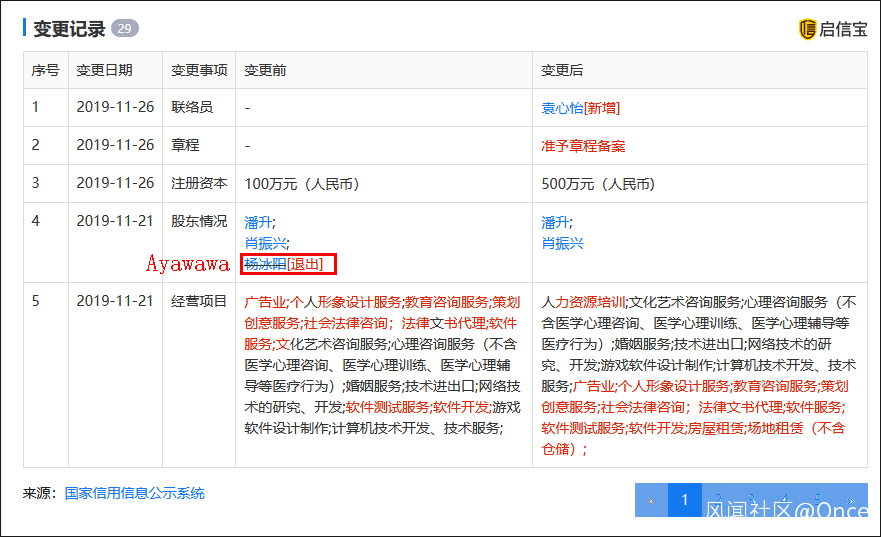881x537 pixels.
Task: Click 广告业 business scope text in 变更前
Action: click(265, 302)
